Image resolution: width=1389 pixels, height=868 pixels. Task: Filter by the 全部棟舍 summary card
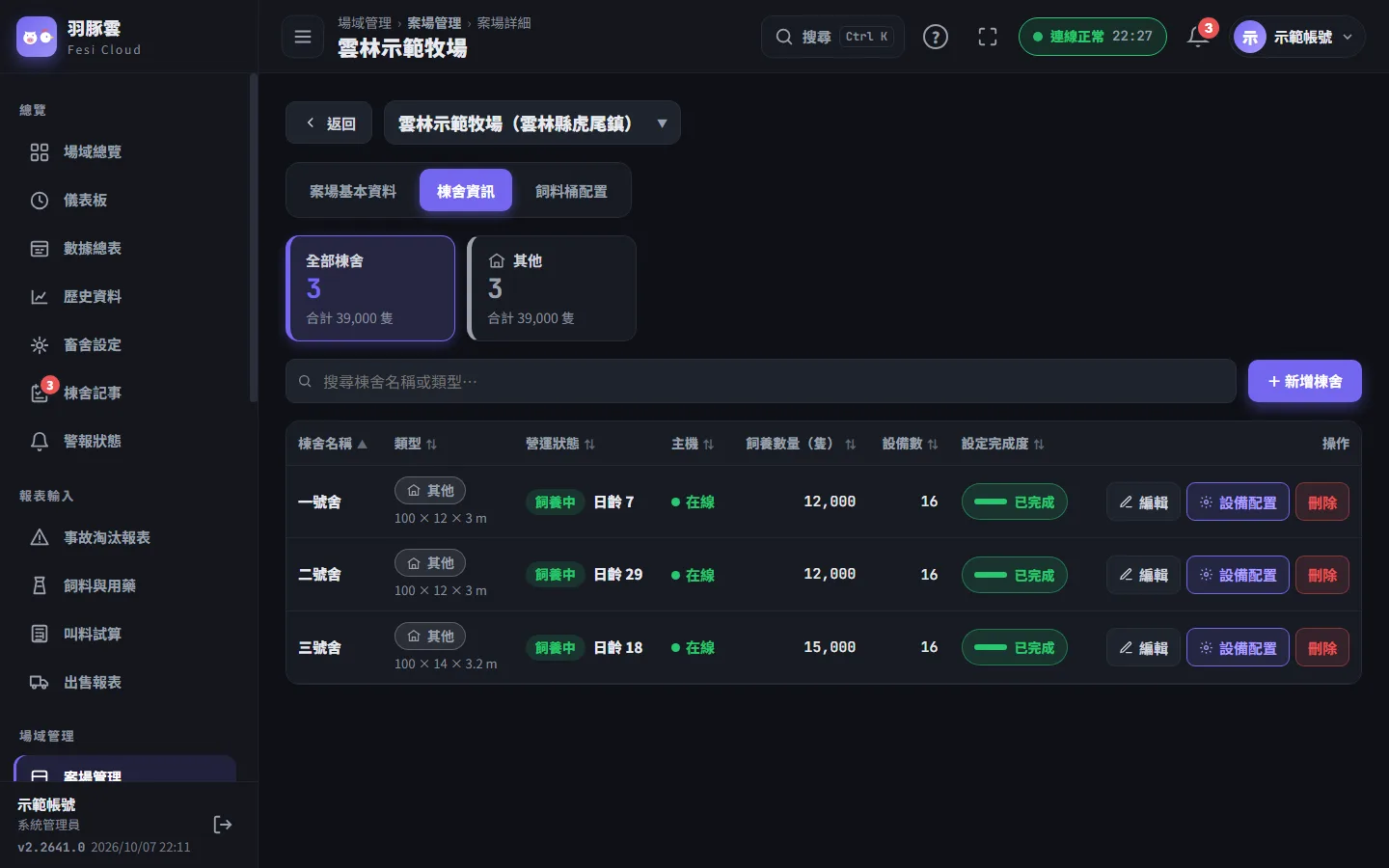point(370,288)
